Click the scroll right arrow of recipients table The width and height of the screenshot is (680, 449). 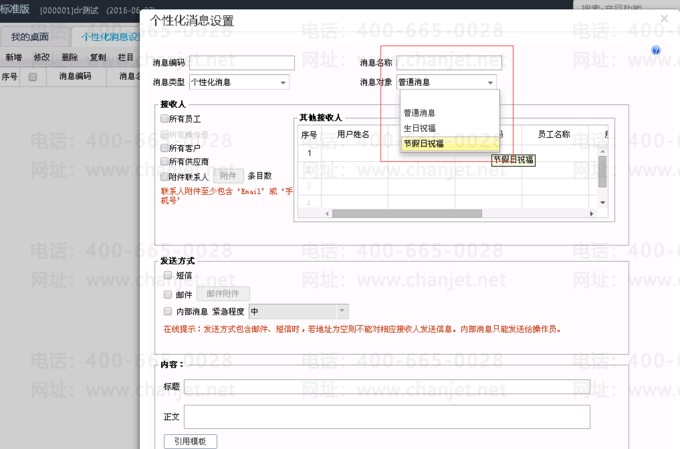pos(591,213)
